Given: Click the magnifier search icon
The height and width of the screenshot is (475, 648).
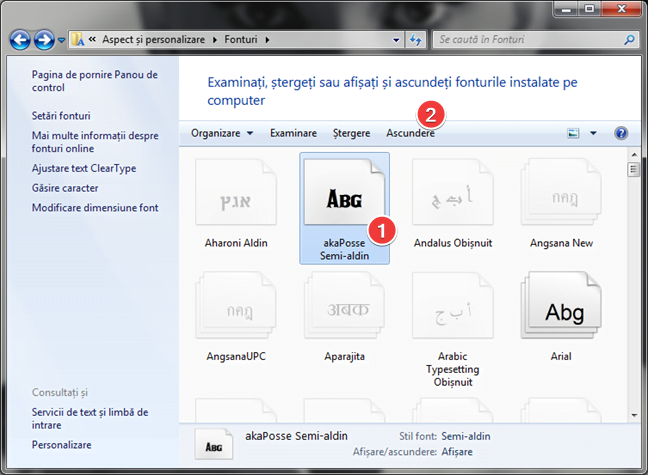Looking at the screenshot, I should pyautogui.click(x=629, y=40).
